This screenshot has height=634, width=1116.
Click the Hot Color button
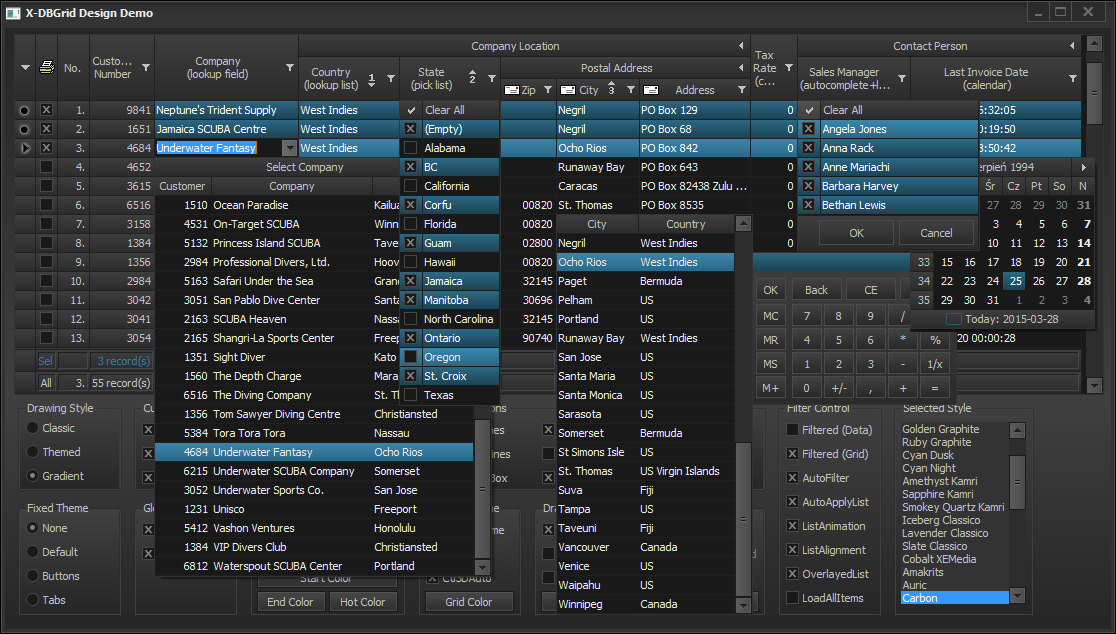(362, 602)
